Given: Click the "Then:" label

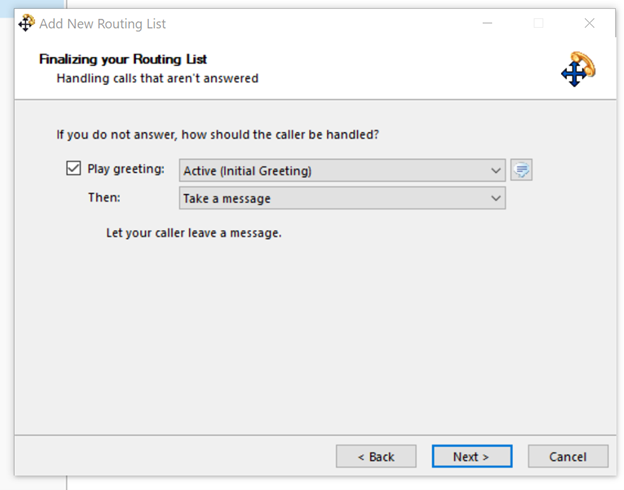Looking at the screenshot, I should point(104,198).
